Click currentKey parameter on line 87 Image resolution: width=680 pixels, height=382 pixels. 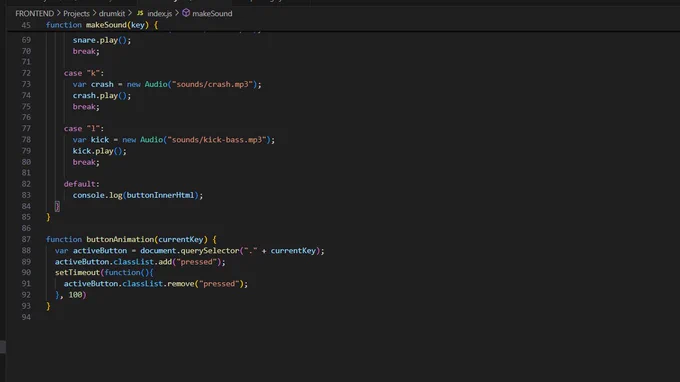coord(180,239)
